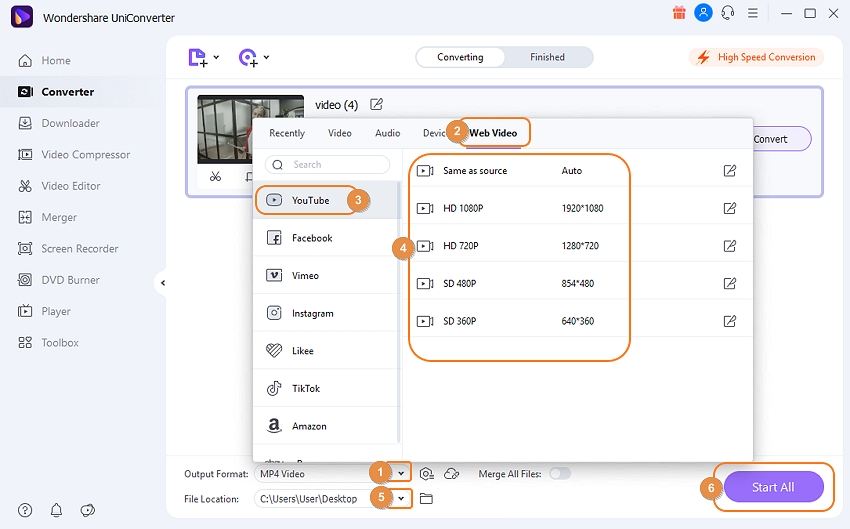The width and height of the screenshot is (850, 529).
Task: Open the Output Format dropdown arrow
Action: [x=401, y=474]
